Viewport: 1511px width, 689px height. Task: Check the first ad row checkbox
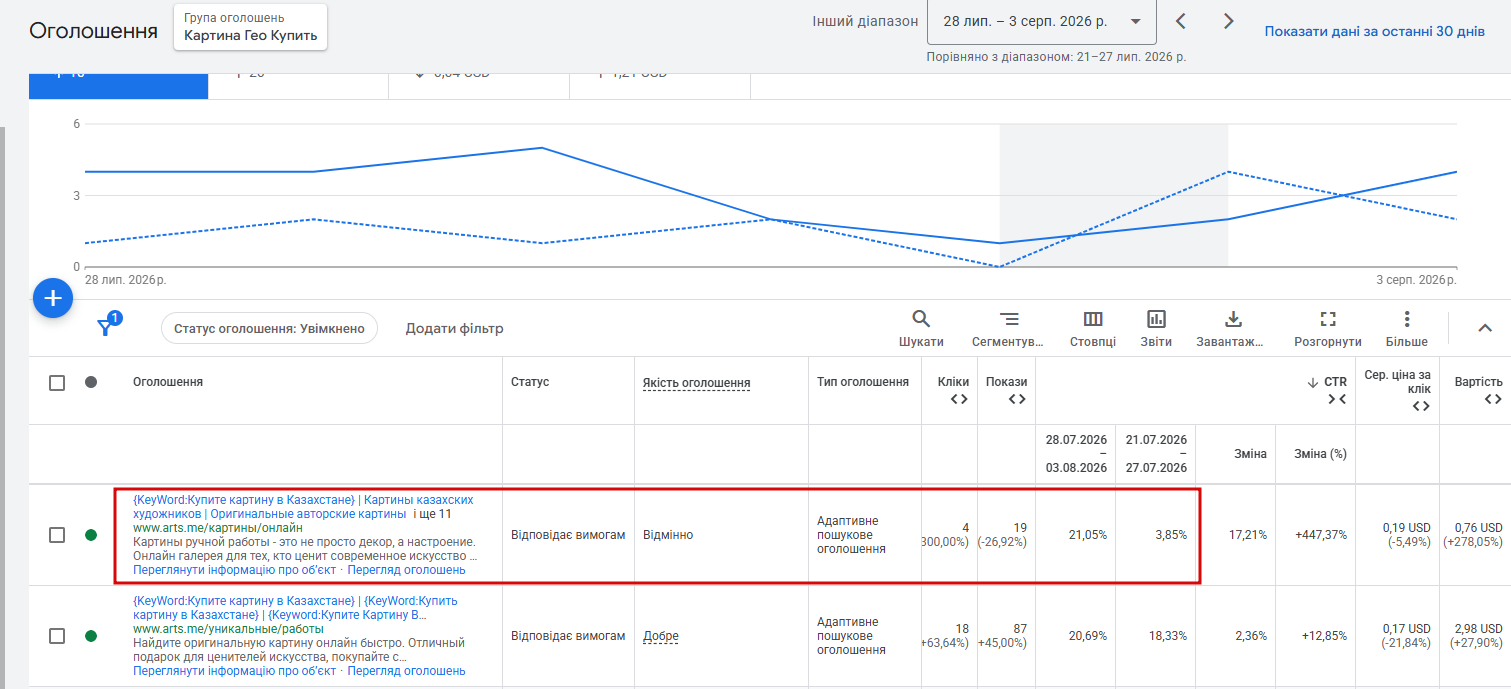(x=57, y=535)
